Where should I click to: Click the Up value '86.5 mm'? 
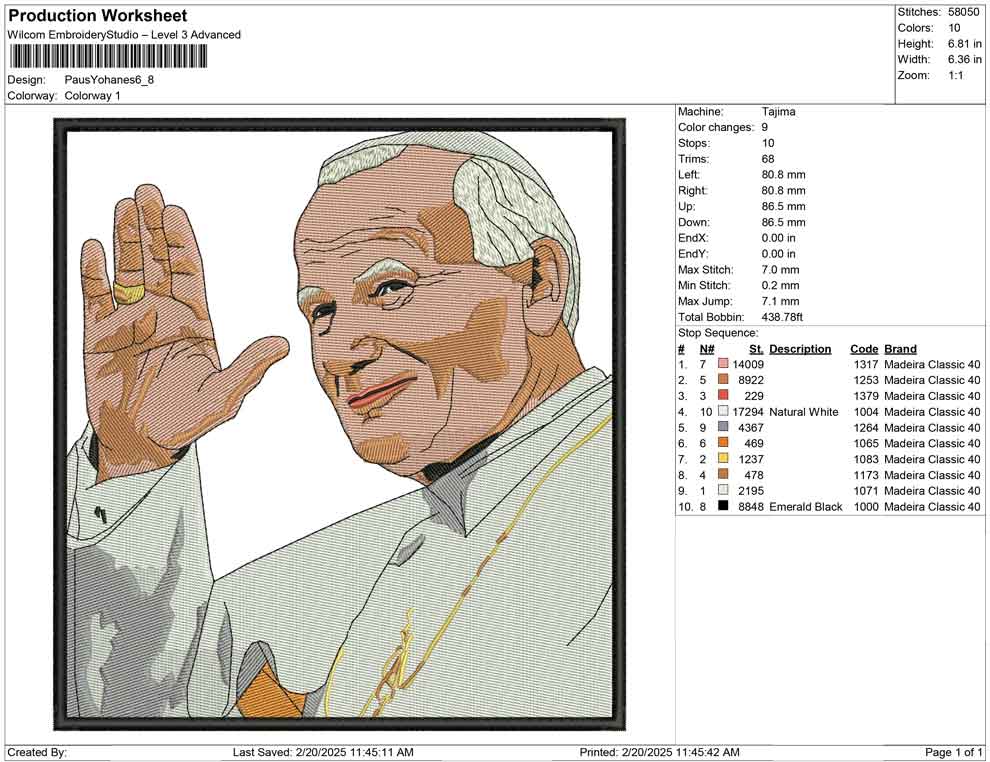784,206
